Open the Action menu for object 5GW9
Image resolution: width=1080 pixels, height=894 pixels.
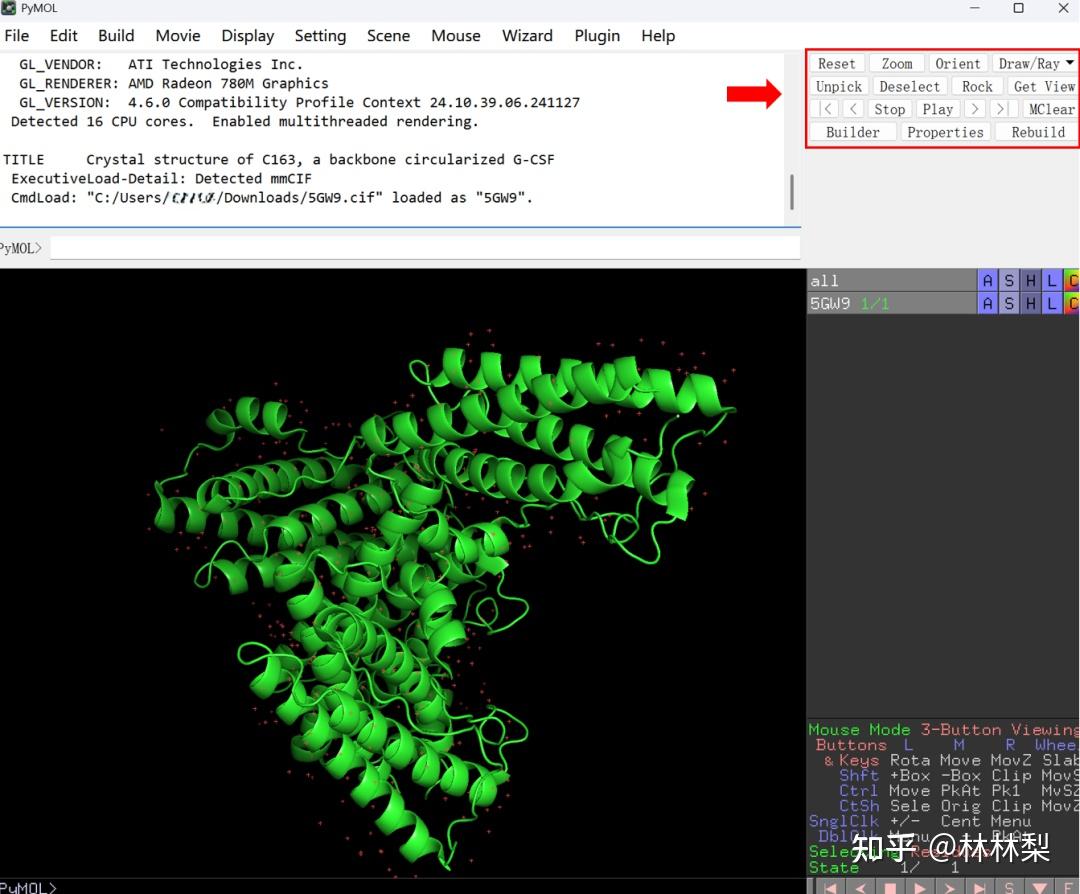coord(988,302)
